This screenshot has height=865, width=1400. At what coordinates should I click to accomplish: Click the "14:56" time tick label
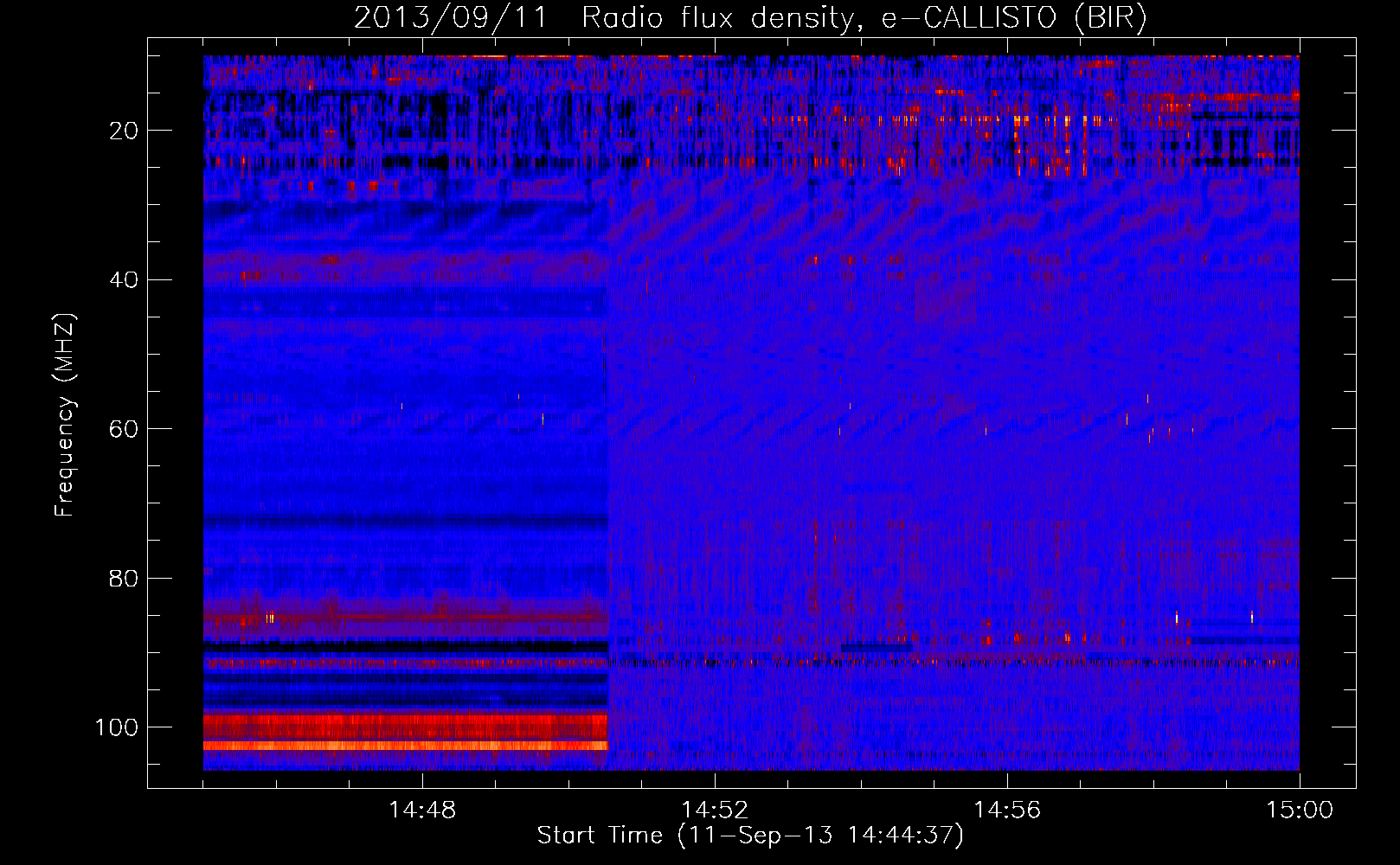click(1007, 811)
